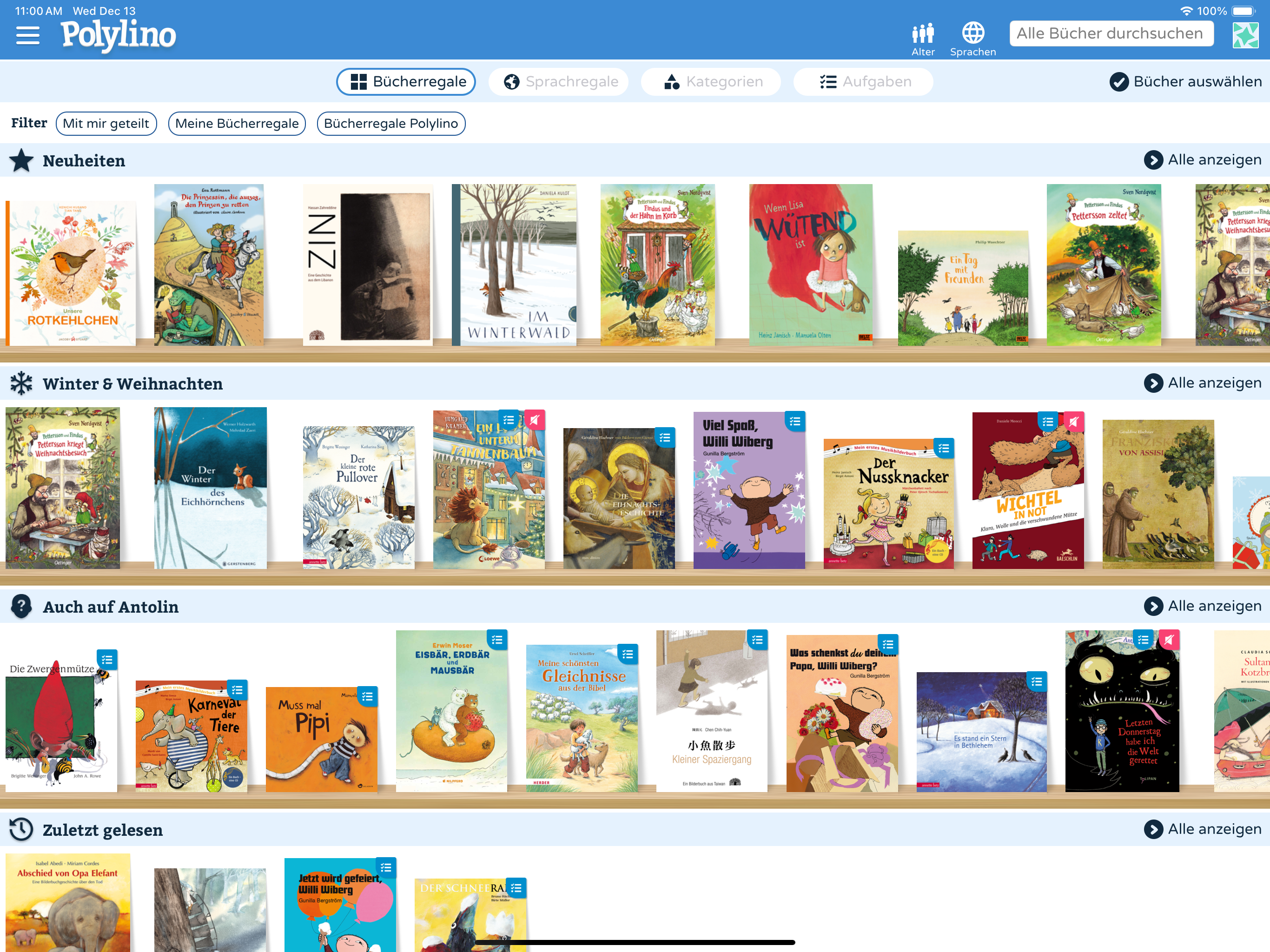Image resolution: width=1270 pixels, height=952 pixels.
Task: Expand Auch auf Antolin with Alle anzeigen
Action: point(1202,606)
